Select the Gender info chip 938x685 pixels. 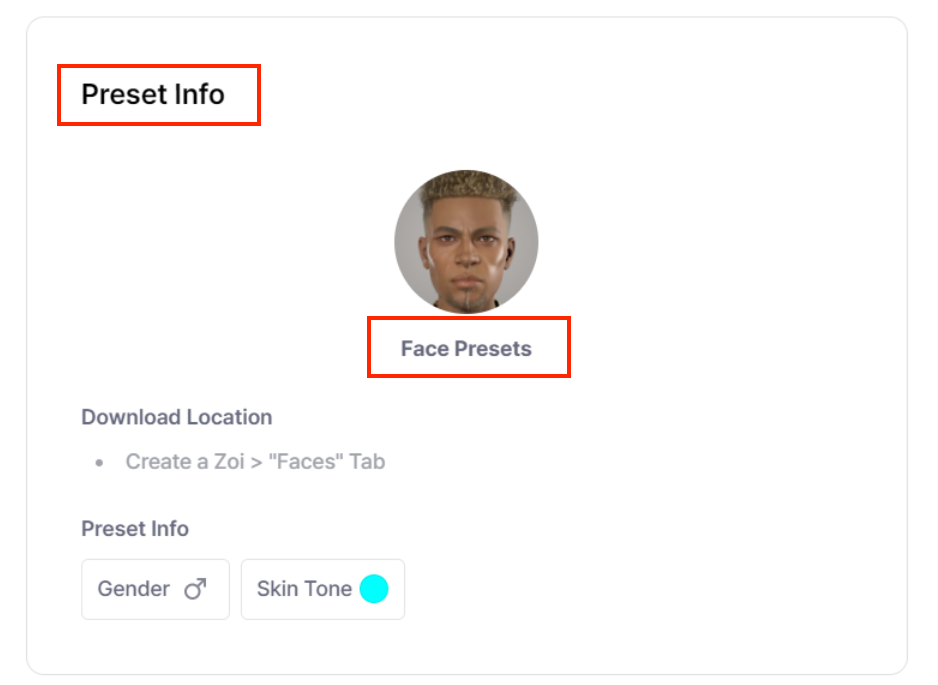coord(156,589)
